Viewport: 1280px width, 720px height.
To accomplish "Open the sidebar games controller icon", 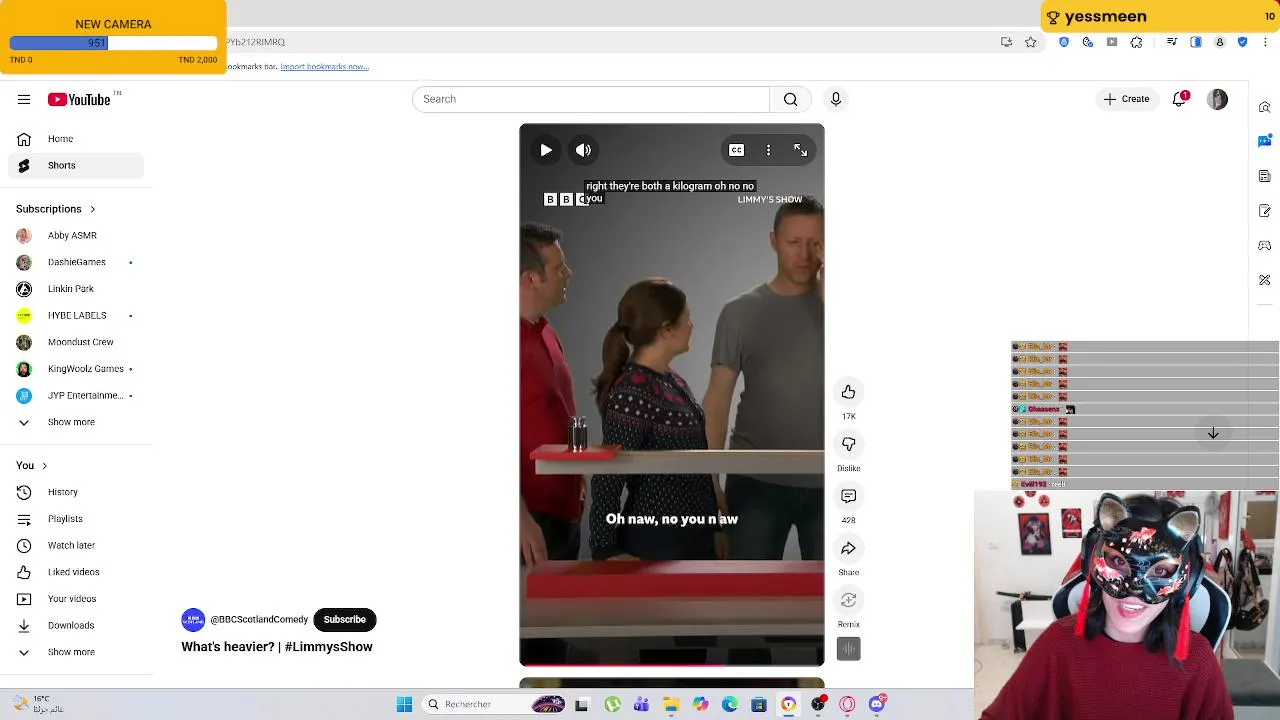I will click(1265, 246).
